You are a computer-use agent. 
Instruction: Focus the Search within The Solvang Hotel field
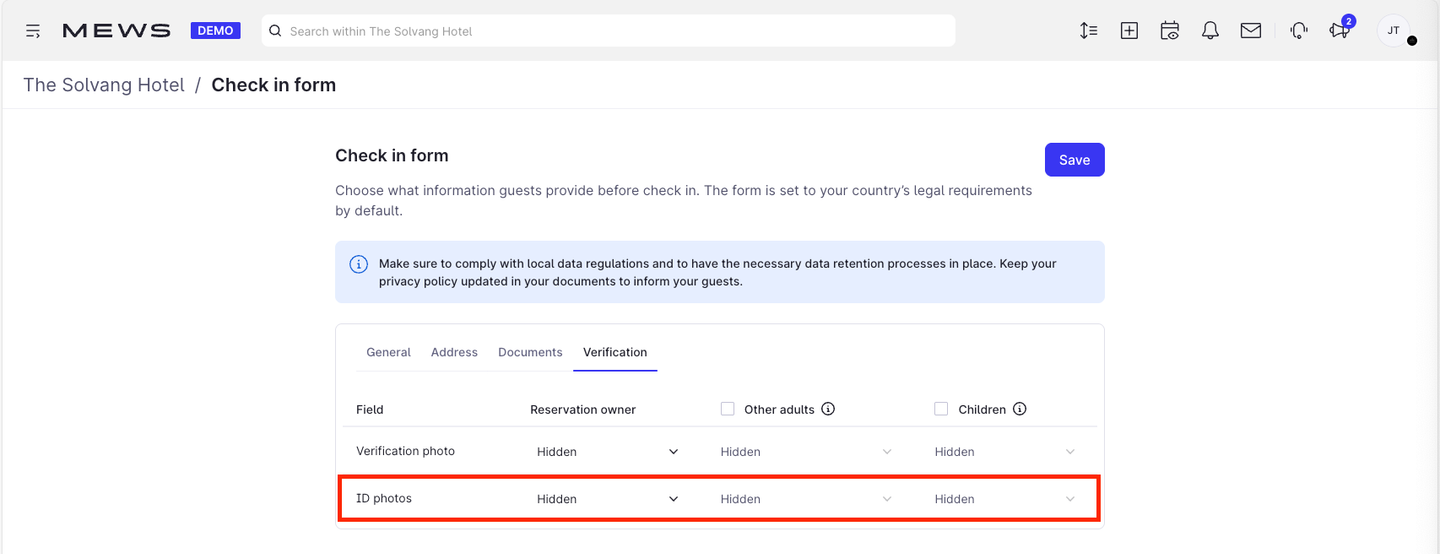pyautogui.click(x=608, y=31)
